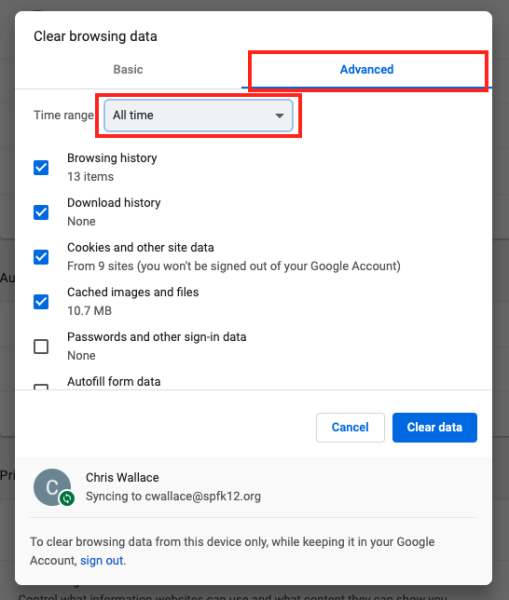Click the Clear data button
Screen dimensions: 509x600
[x=434, y=427]
